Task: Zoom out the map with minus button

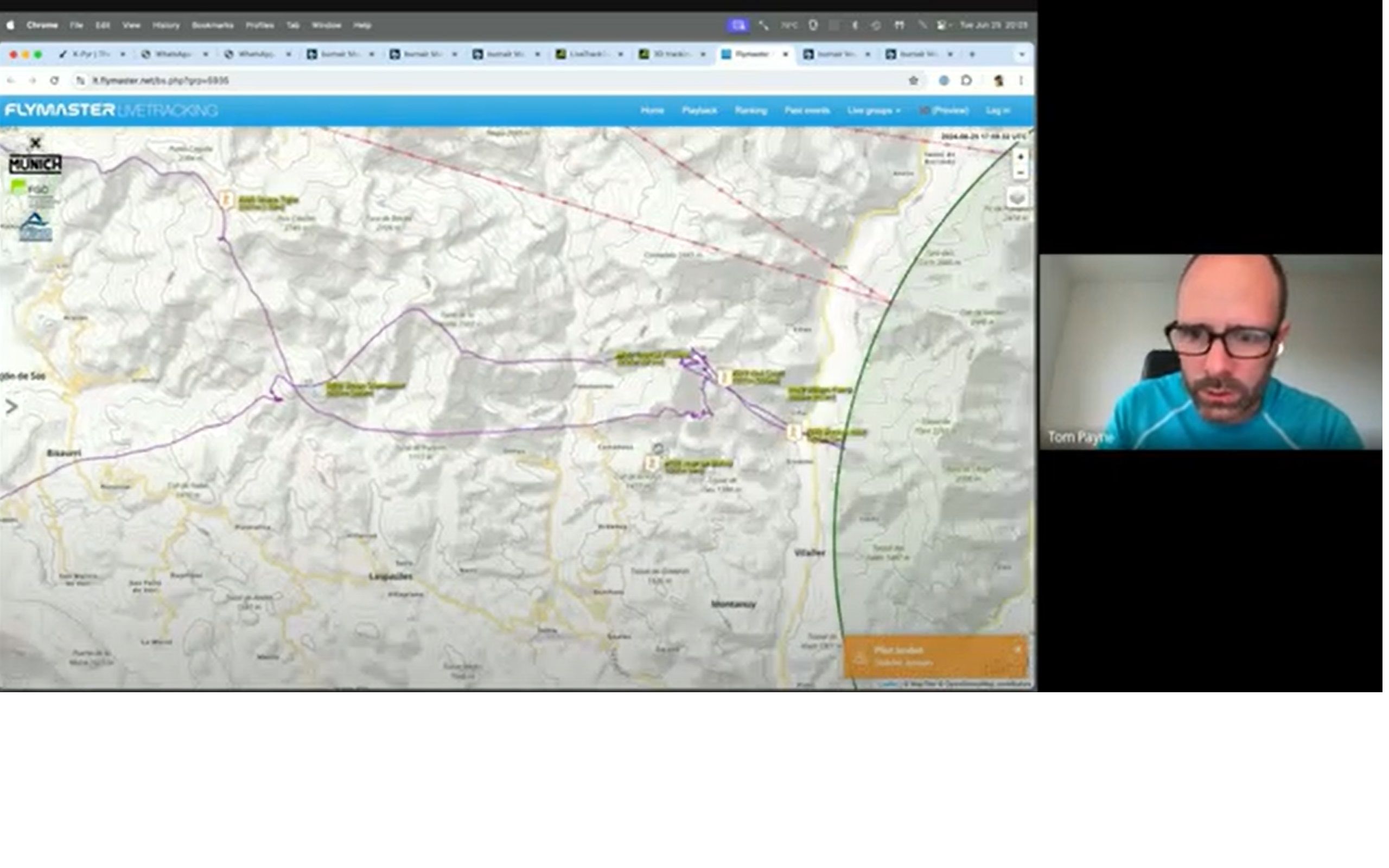Action: [x=1020, y=172]
